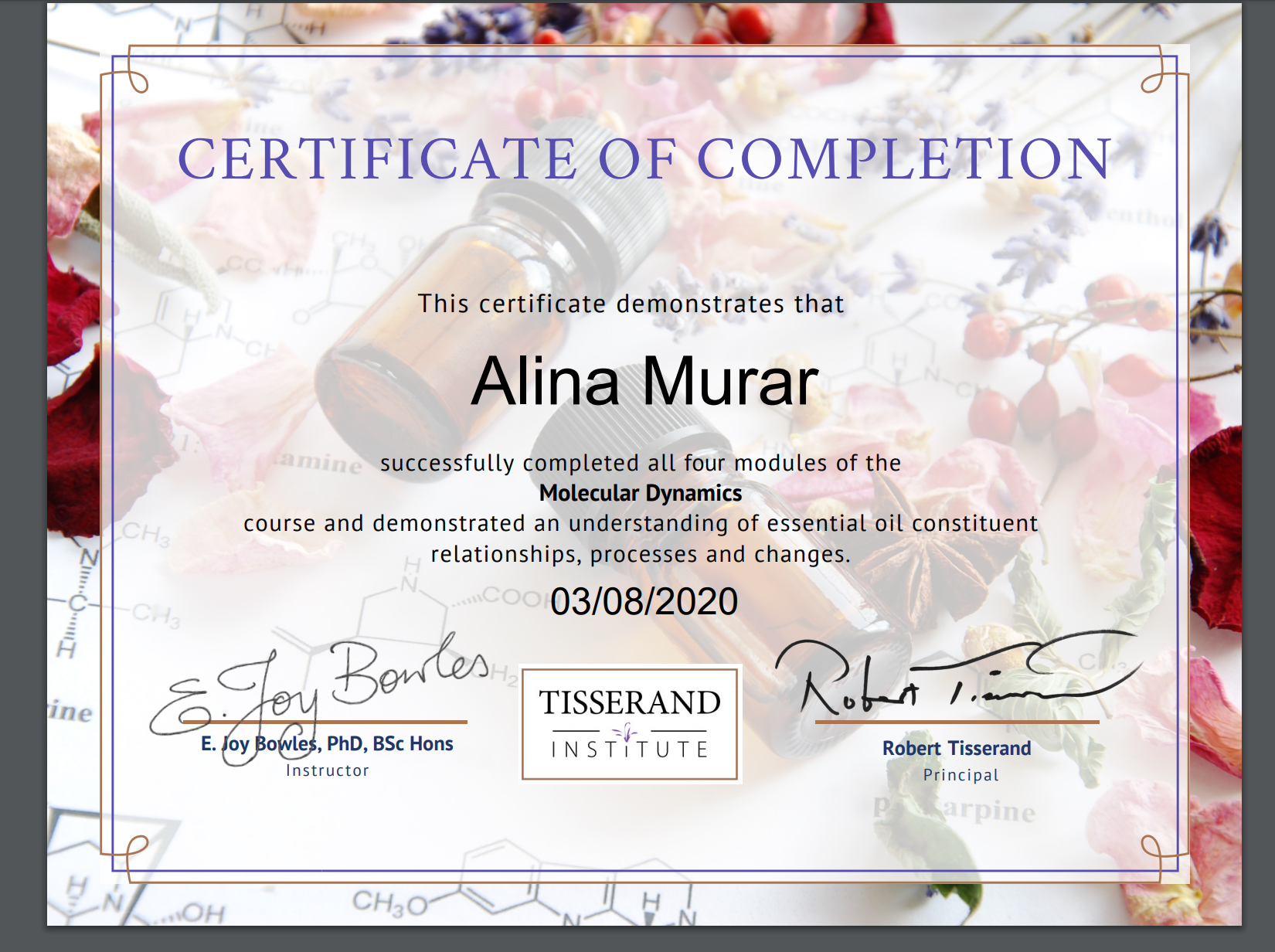The image size is (1275, 952).
Task: Select the recipient name Alina Murar
Action: click(x=644, y=381)
